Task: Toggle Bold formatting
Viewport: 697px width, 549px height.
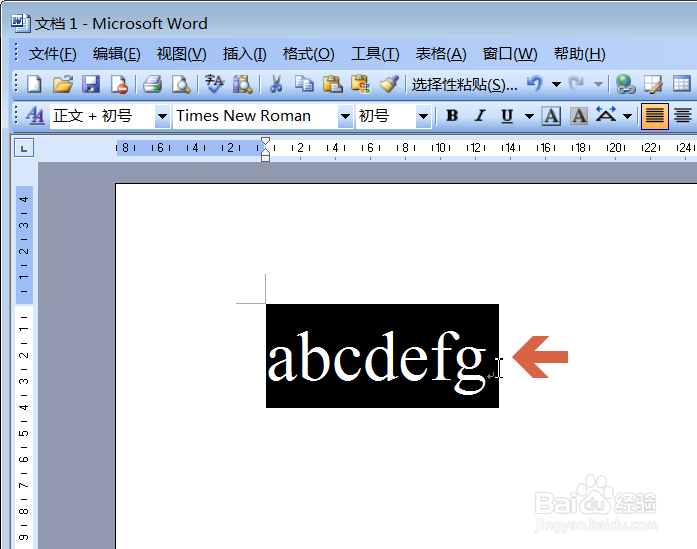Action: point(452,116)
